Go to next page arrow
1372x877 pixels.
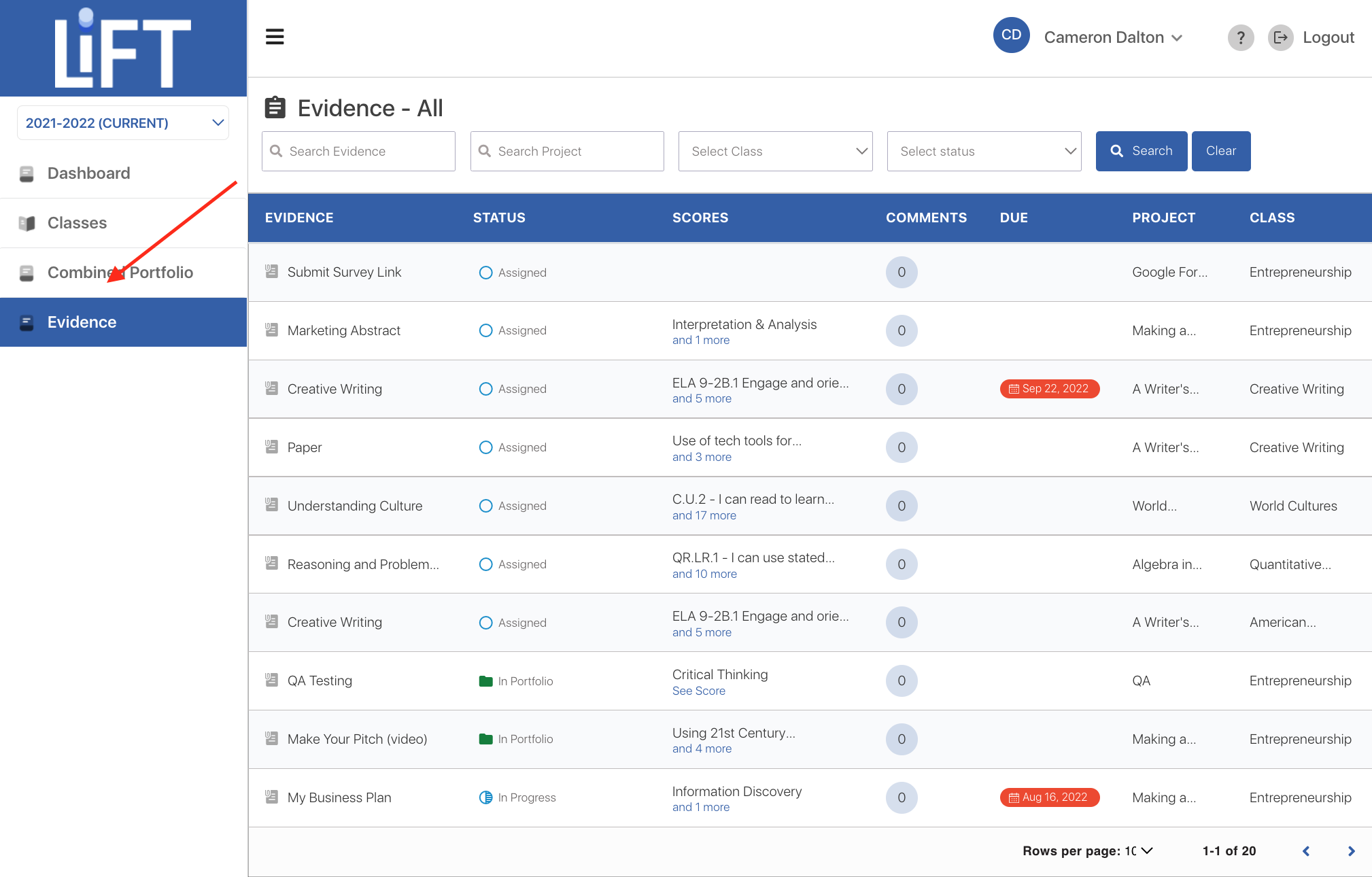(1351, 851)
